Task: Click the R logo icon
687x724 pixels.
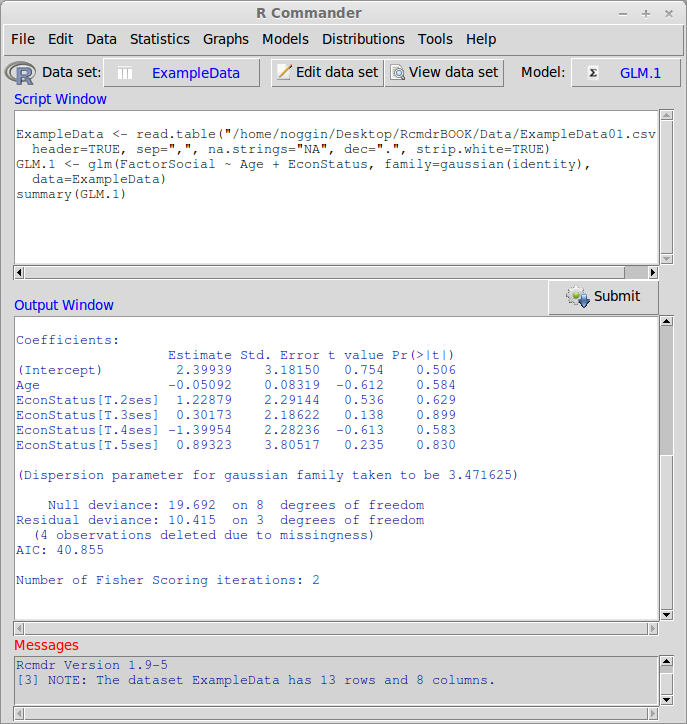Action: 20,73
